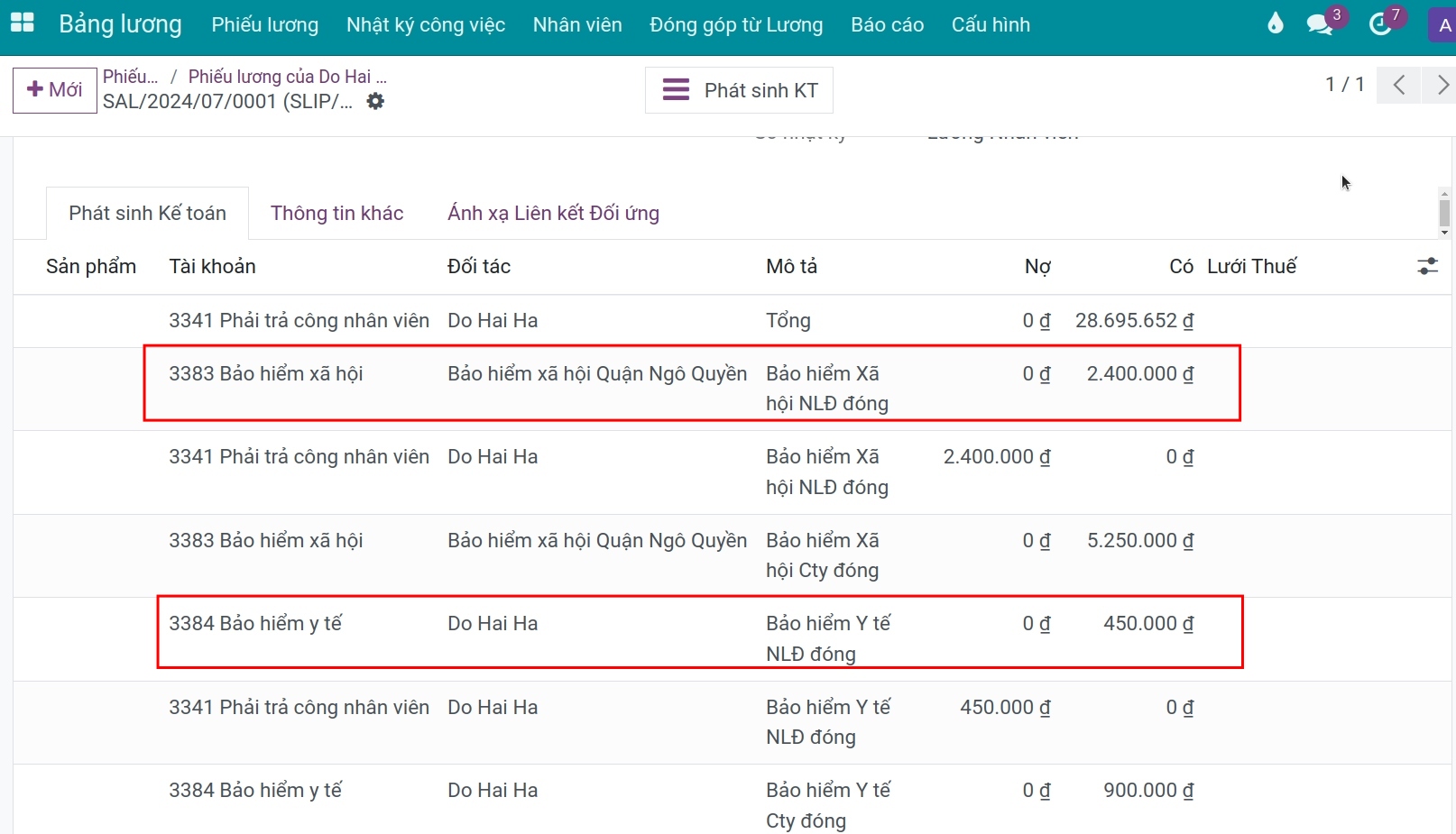This screenshot has width=1456, height=834.
Task: Go to the previous record arrow
Action: pyautogui.click(x=1398, y=85)
